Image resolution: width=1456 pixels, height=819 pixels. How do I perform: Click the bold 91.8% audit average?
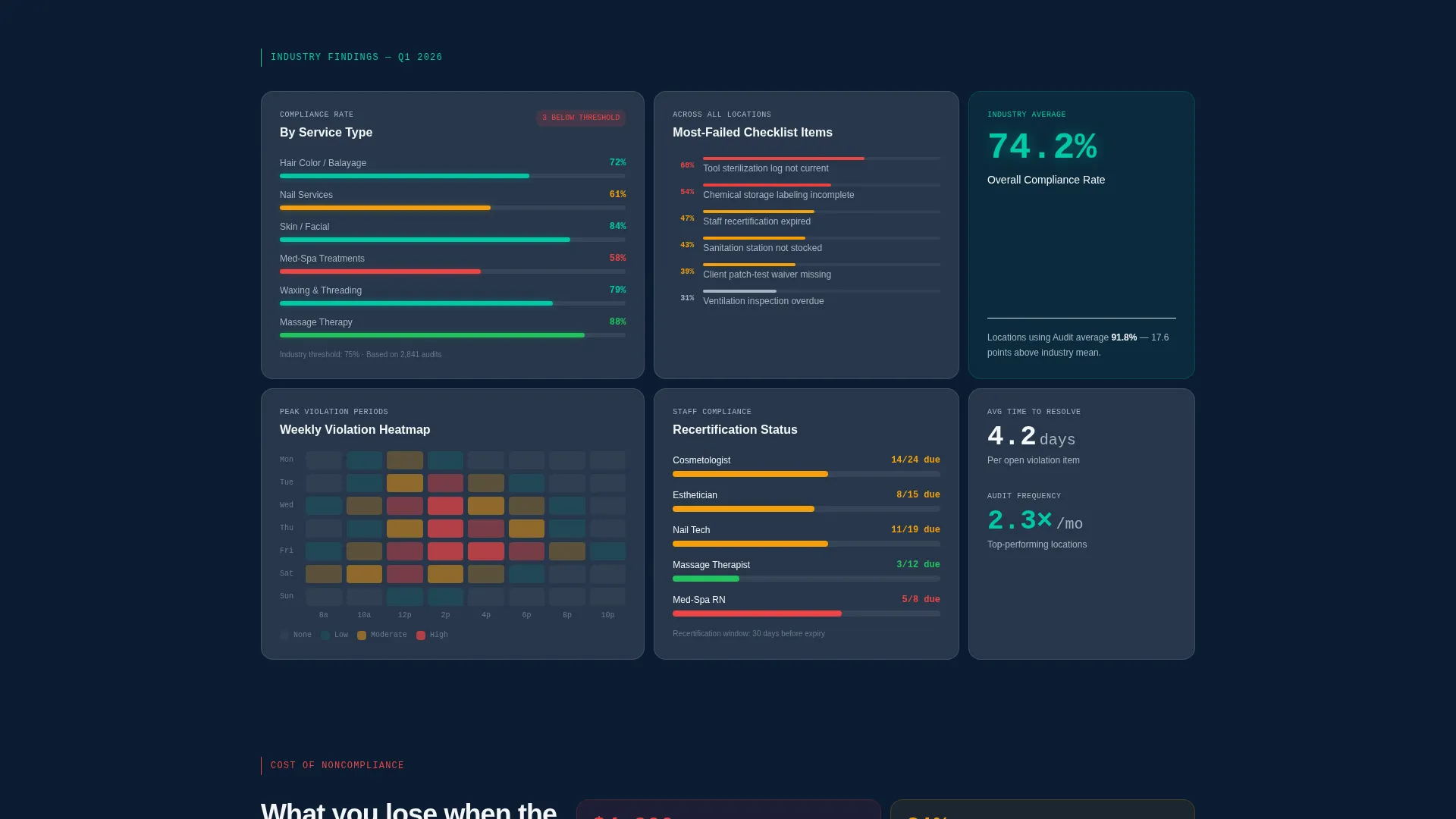coord(1124,337)
